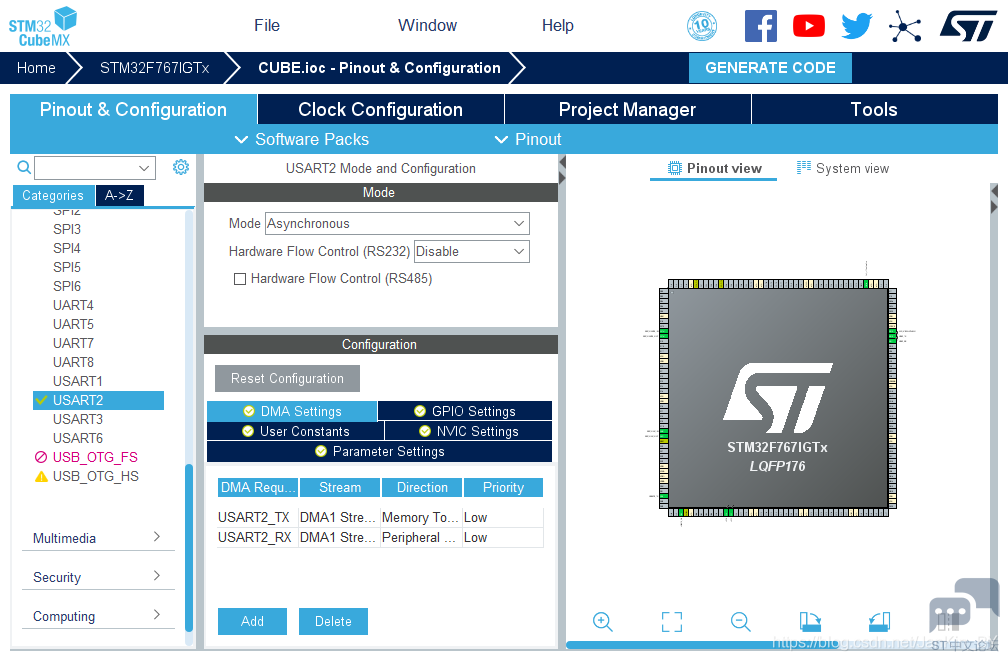Zoom in on the pinout view
This screenshot has height=661, width=1008.
(x=602, y=621)
